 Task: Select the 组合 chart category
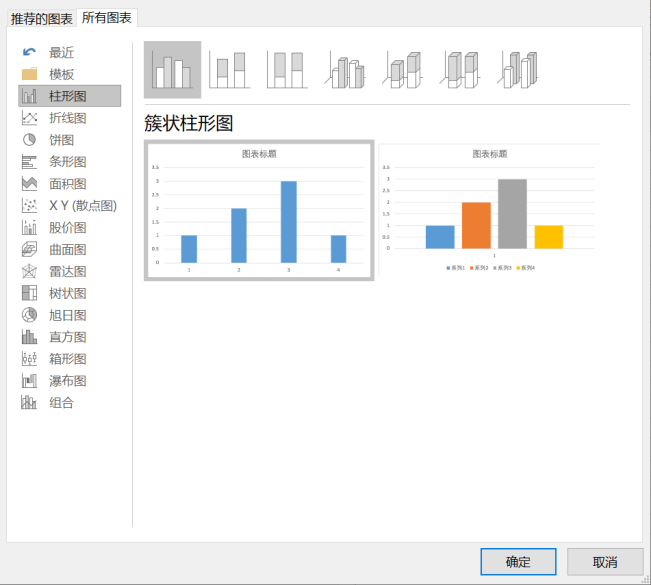pyautogui.click(x=62, y=403)
